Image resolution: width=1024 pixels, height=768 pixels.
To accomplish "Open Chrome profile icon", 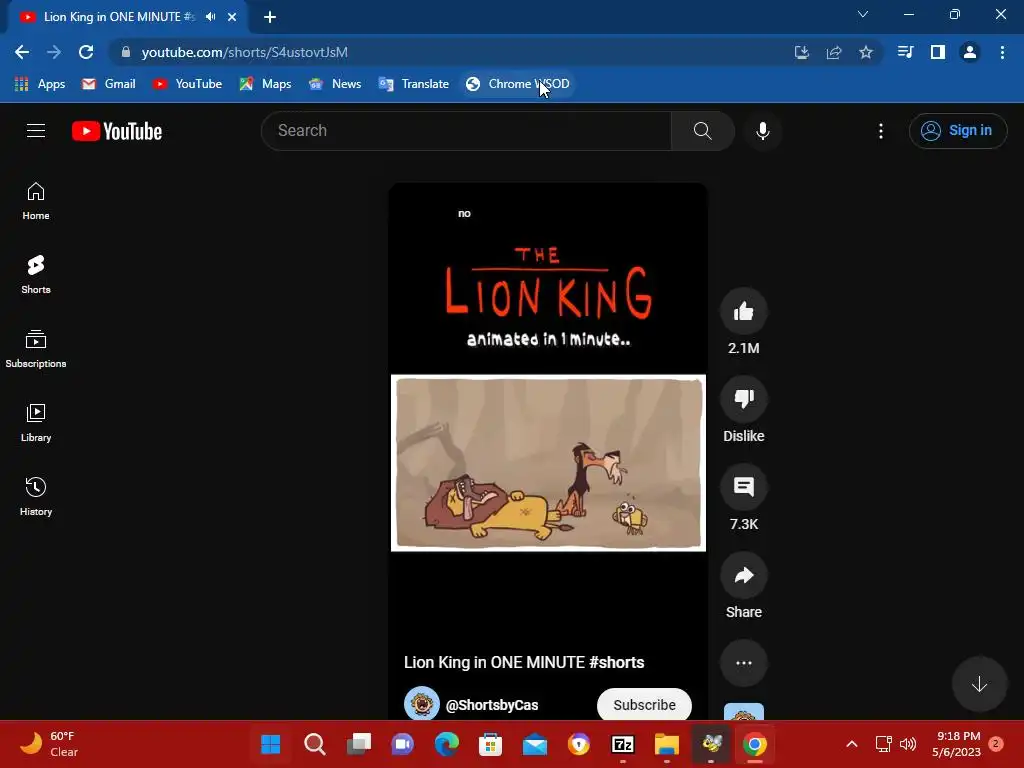I will point(970,52).
